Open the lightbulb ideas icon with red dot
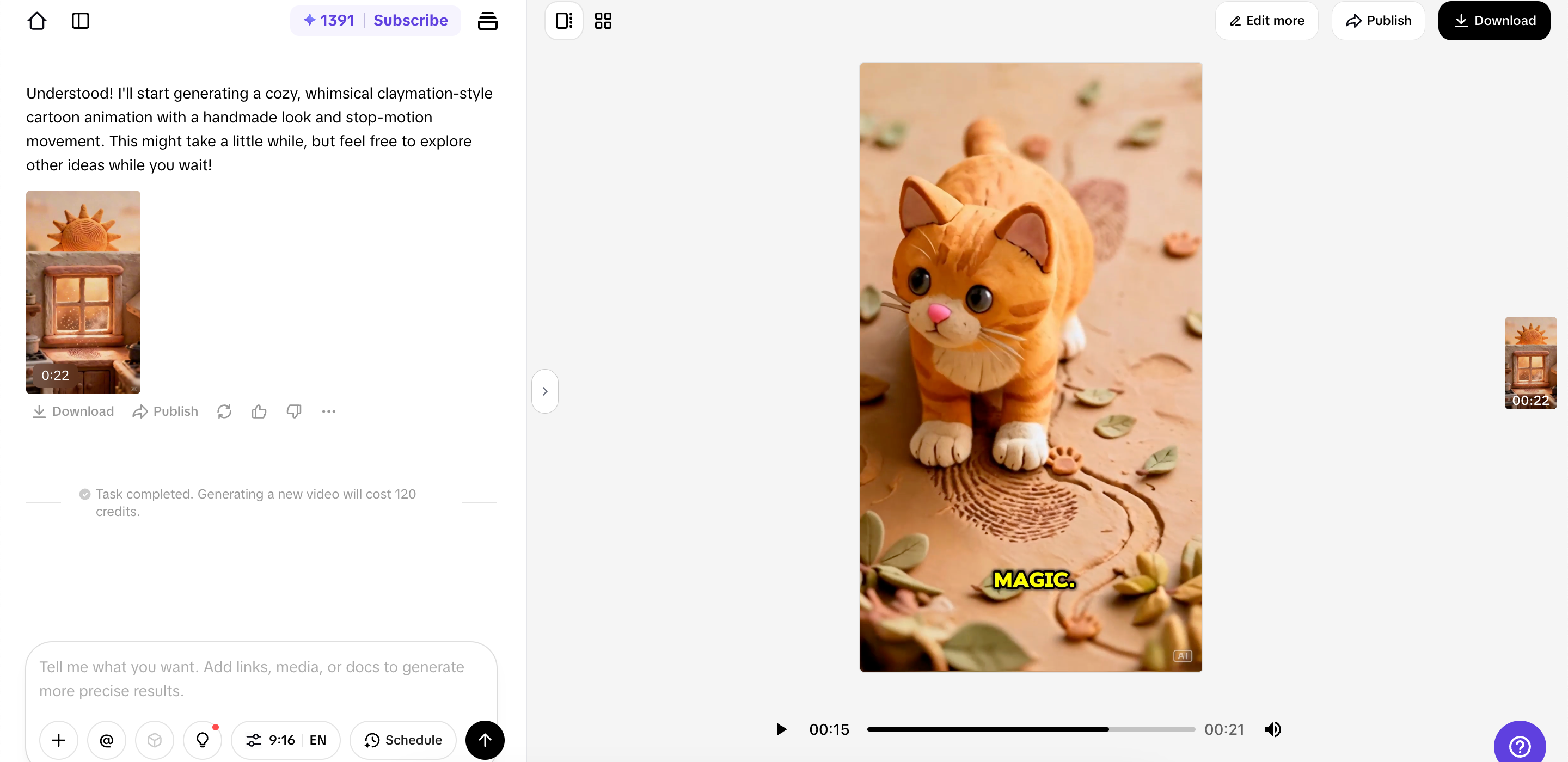Image resolution: width=1568 pixels, height=762 pixels. coord(202,740)
